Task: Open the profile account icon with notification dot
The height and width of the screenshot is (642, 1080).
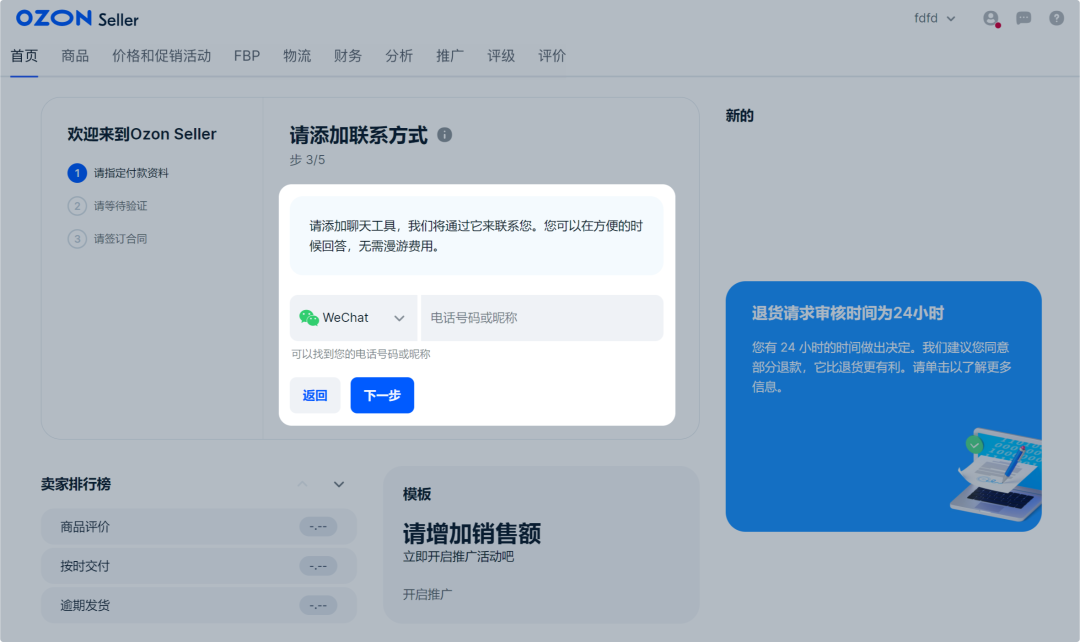Action: 989,18
